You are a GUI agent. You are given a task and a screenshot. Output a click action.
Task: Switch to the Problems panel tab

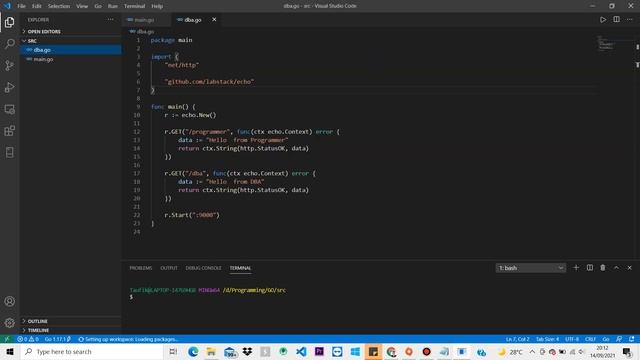pos(140,268)
